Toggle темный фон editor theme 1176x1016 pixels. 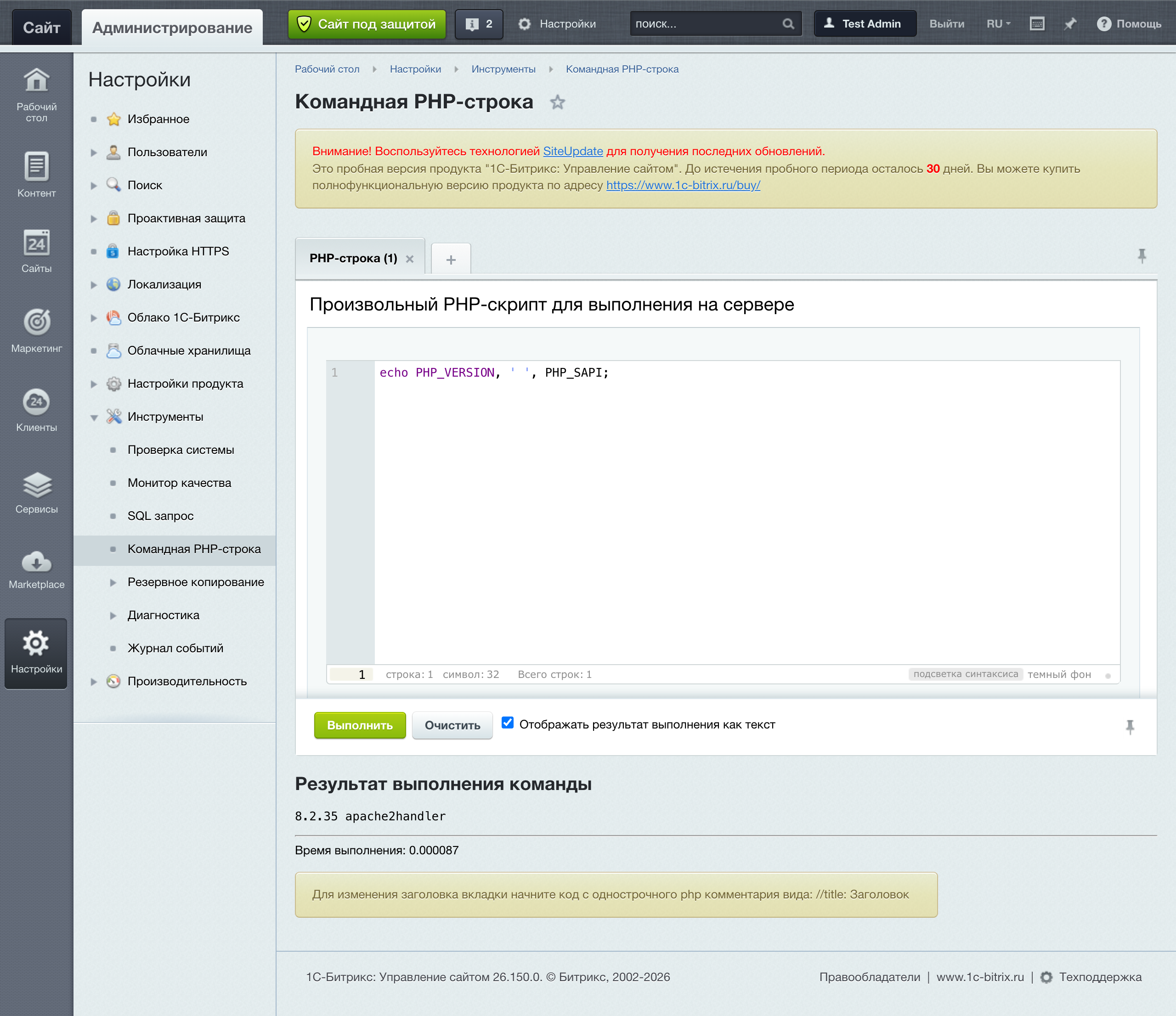1059,674
